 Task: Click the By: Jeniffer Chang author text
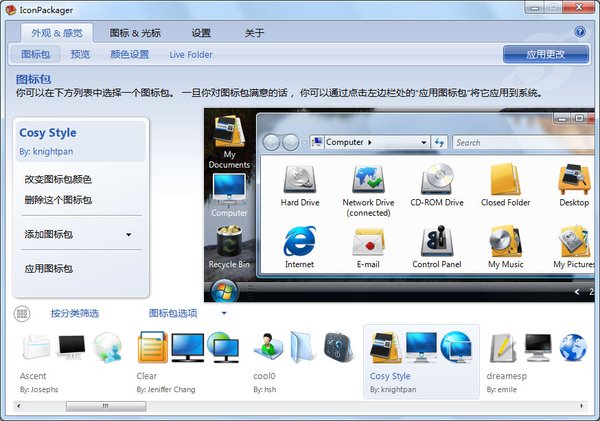tap(166, 390)
